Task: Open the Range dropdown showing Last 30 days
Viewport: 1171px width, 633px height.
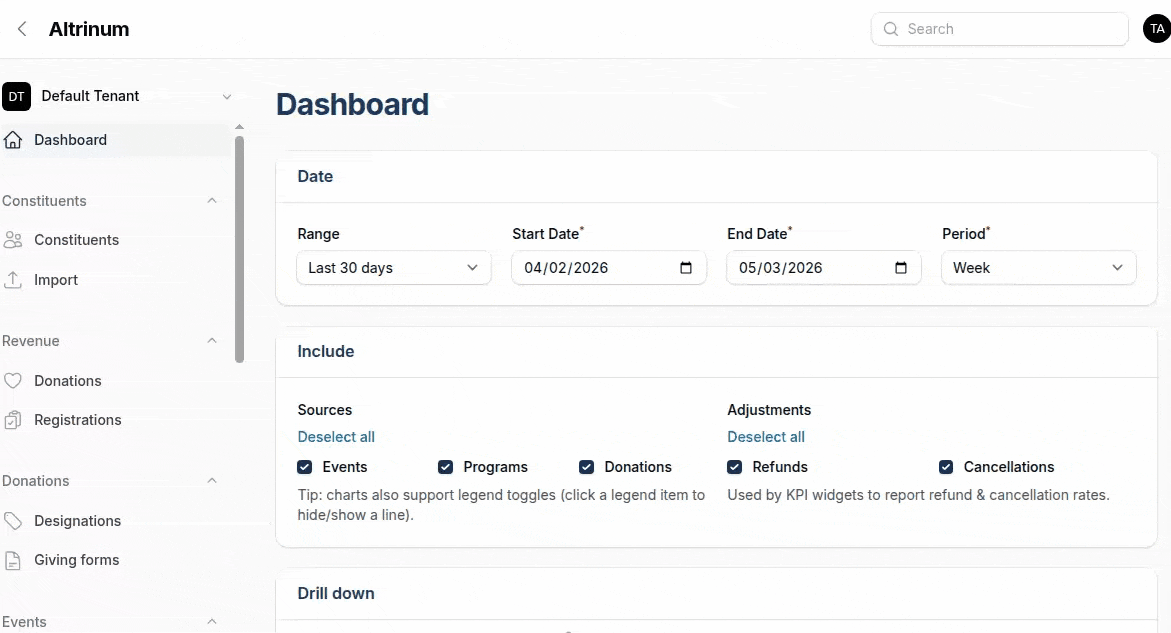Action: 393,267
